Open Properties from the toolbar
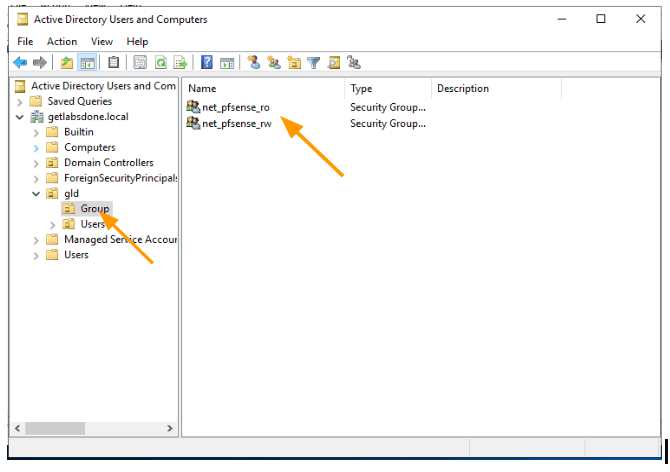Image resolution: width=670 pixels, height=472 pixels. [140, 63]
